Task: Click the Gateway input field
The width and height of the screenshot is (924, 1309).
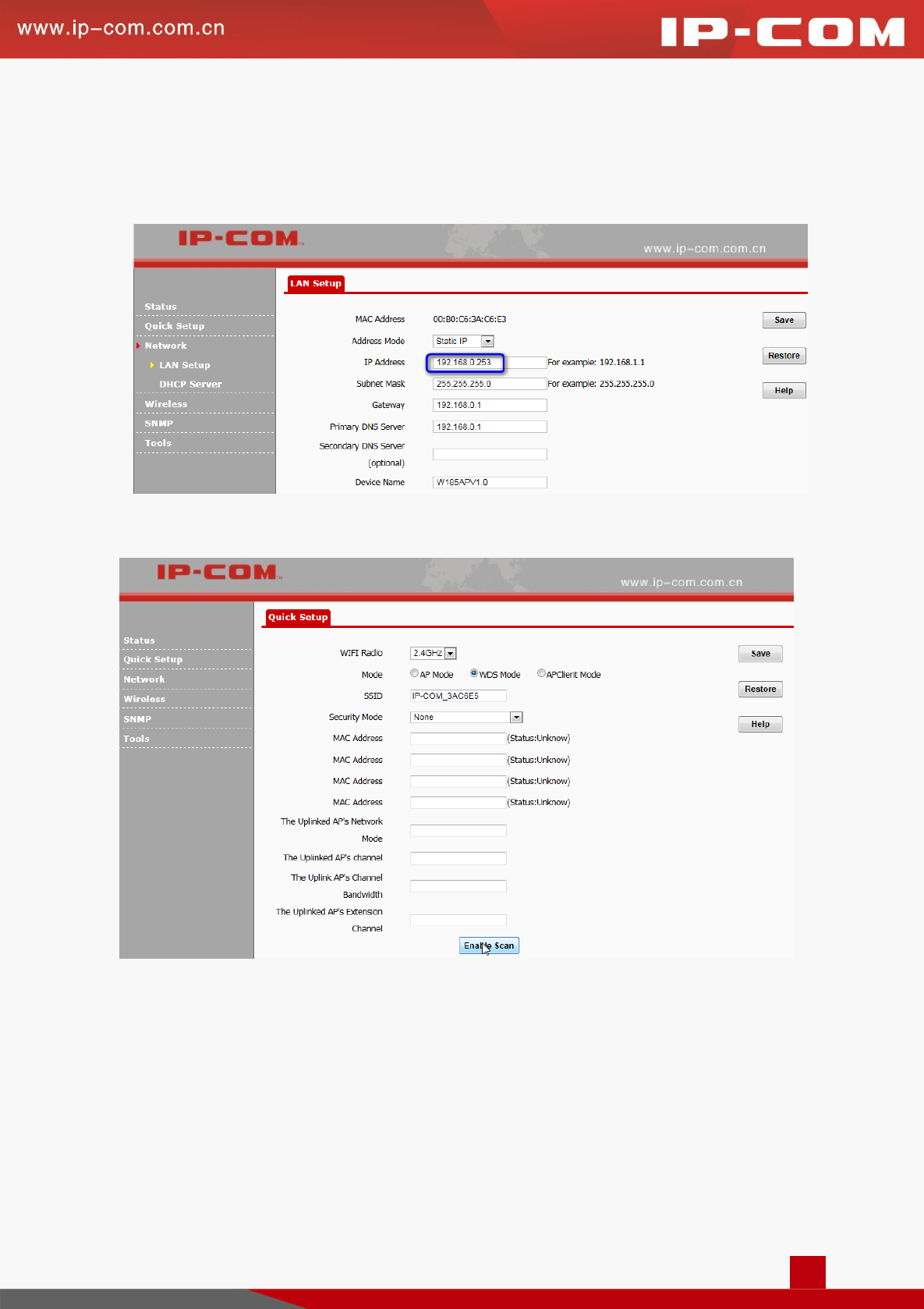Action: point(490,405)
